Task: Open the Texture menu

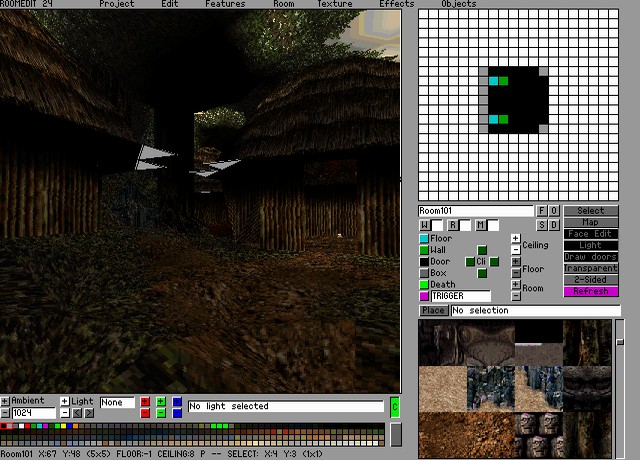Action: [335, 4]
